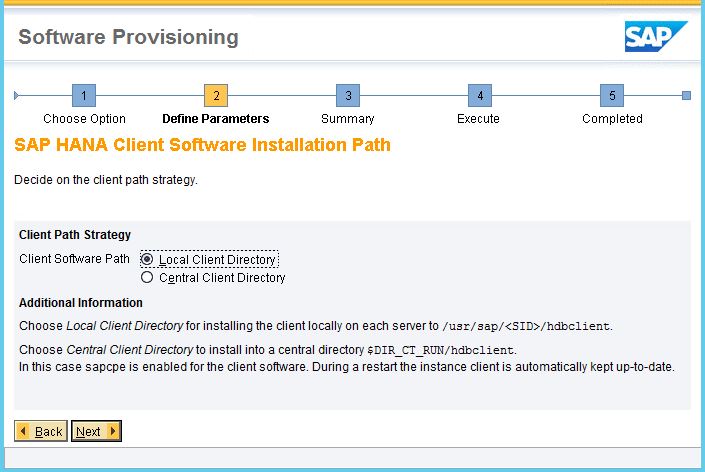Image resolution: width=705 pixels, height=472 pixels.
Task: Click the 'Additional Information' heading
Action: (x=81, y=303)
